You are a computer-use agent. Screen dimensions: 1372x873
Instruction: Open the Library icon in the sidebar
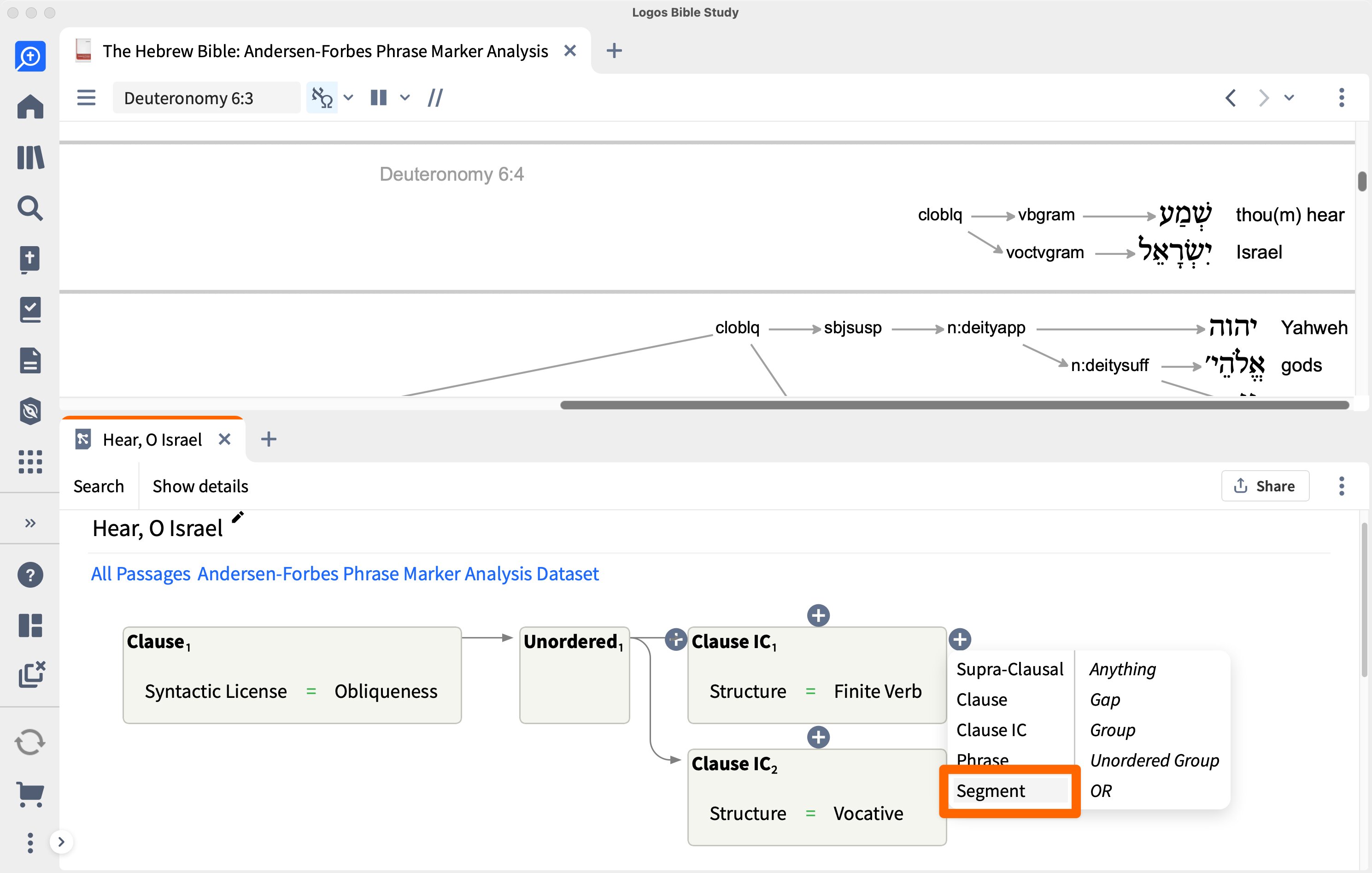30,157
